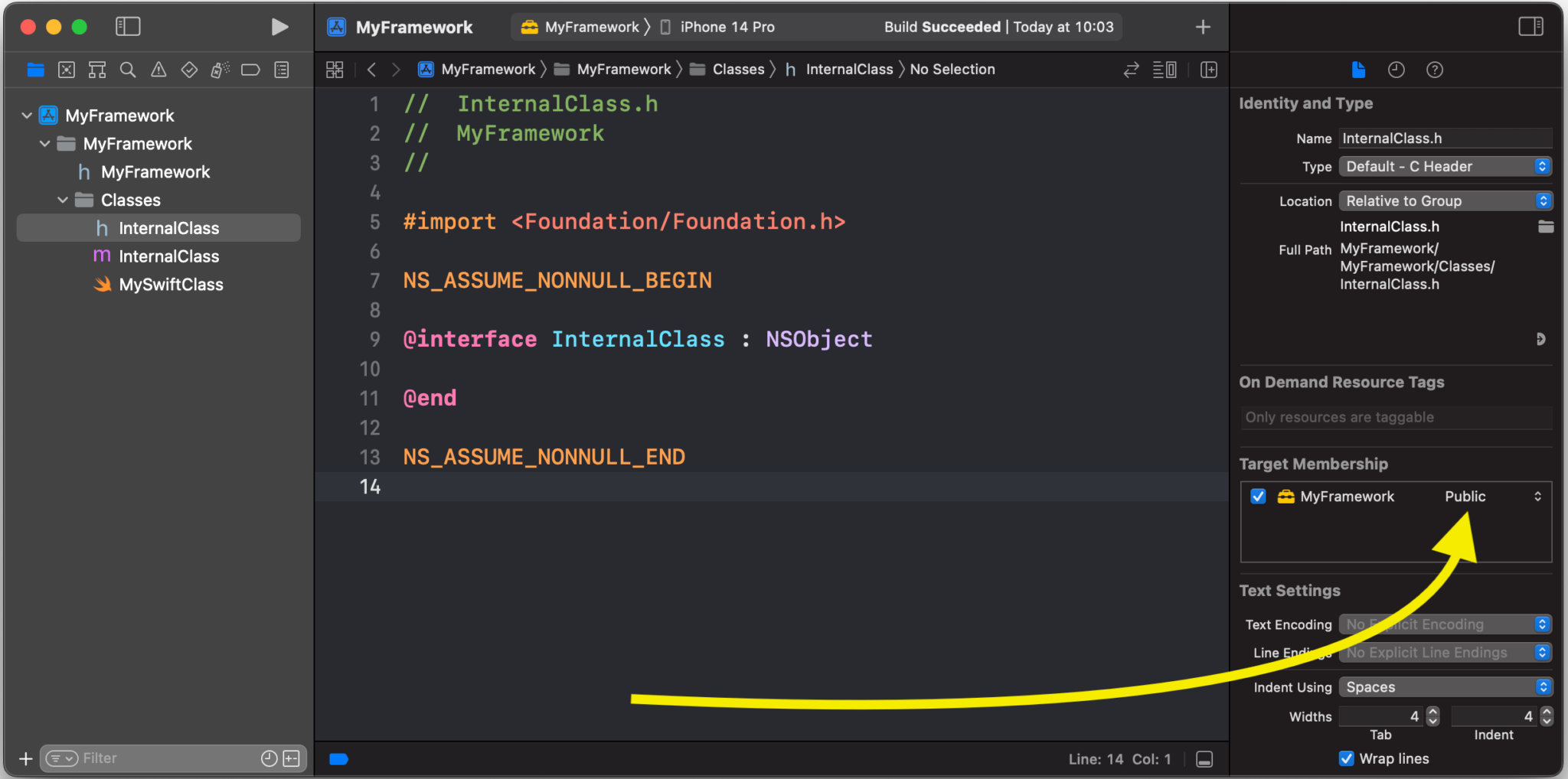
Task: Add an editor with the split editor icon
Action: 1210,70
